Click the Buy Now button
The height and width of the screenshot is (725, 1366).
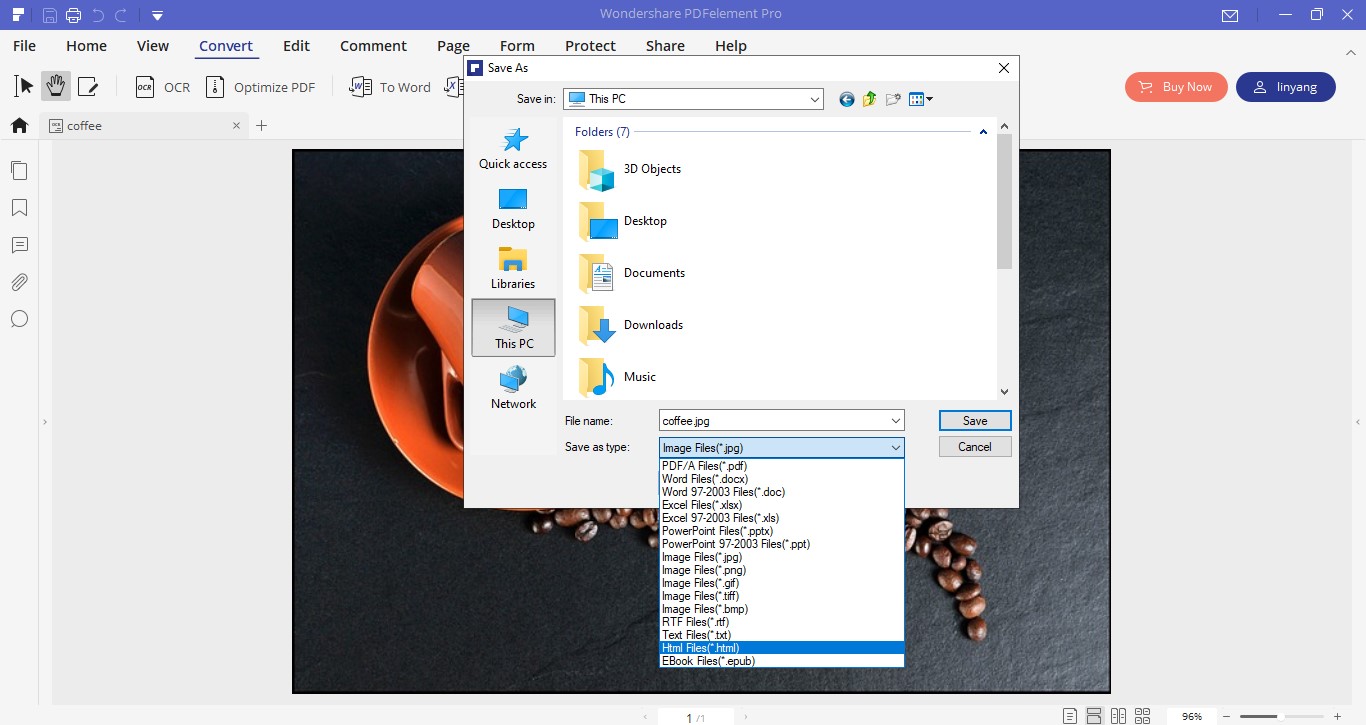1175,87
